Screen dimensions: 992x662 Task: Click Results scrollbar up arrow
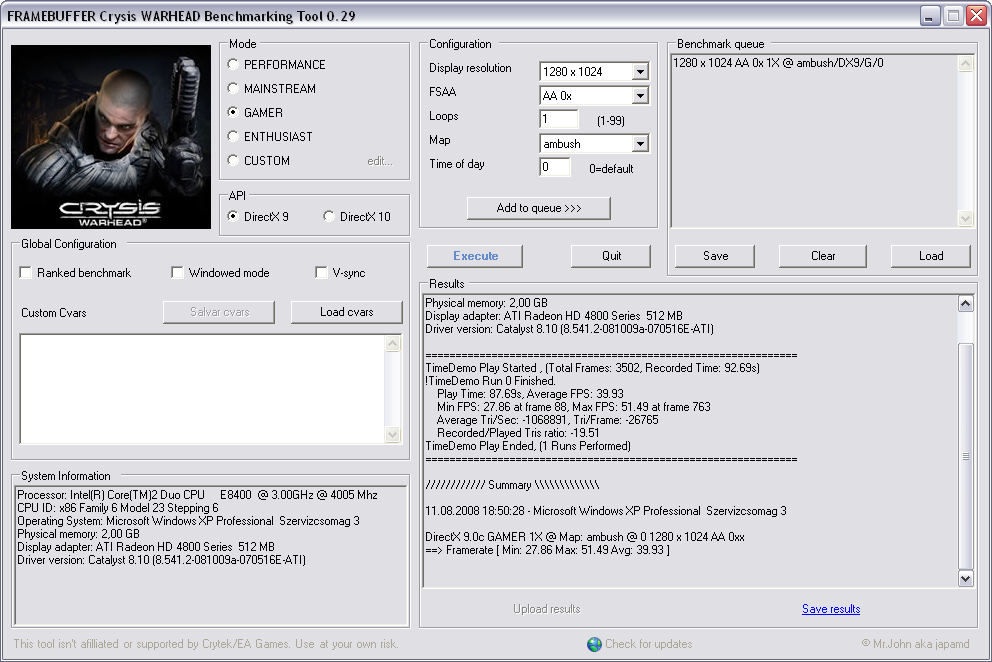[965, 304]
